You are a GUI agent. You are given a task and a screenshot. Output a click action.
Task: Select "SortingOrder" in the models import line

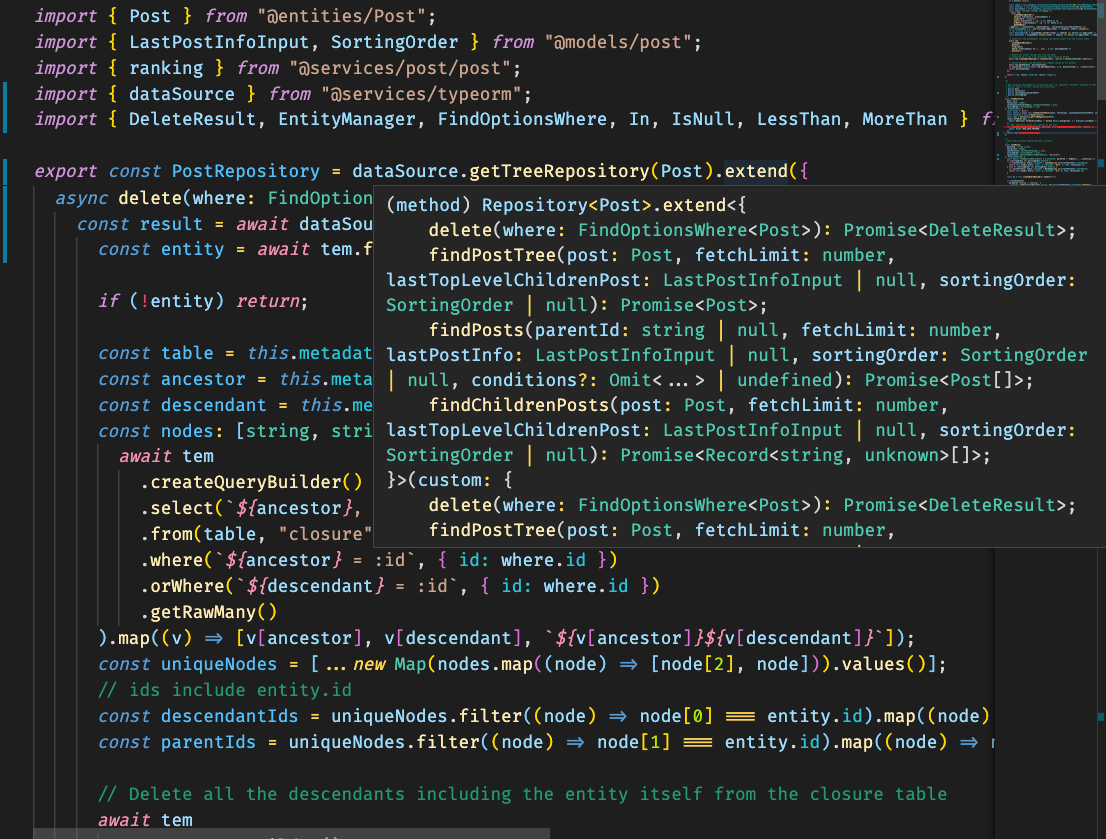[394, 42]
